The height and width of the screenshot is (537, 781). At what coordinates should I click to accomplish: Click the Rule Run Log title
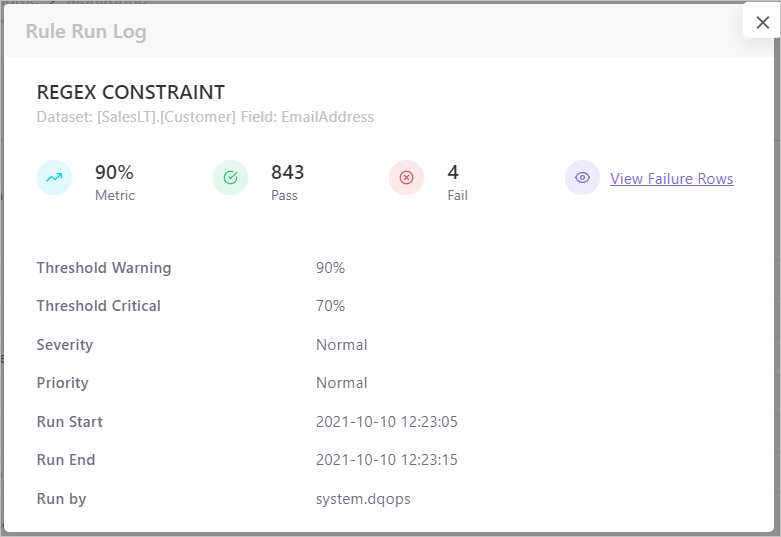click(x=86, y=31)
